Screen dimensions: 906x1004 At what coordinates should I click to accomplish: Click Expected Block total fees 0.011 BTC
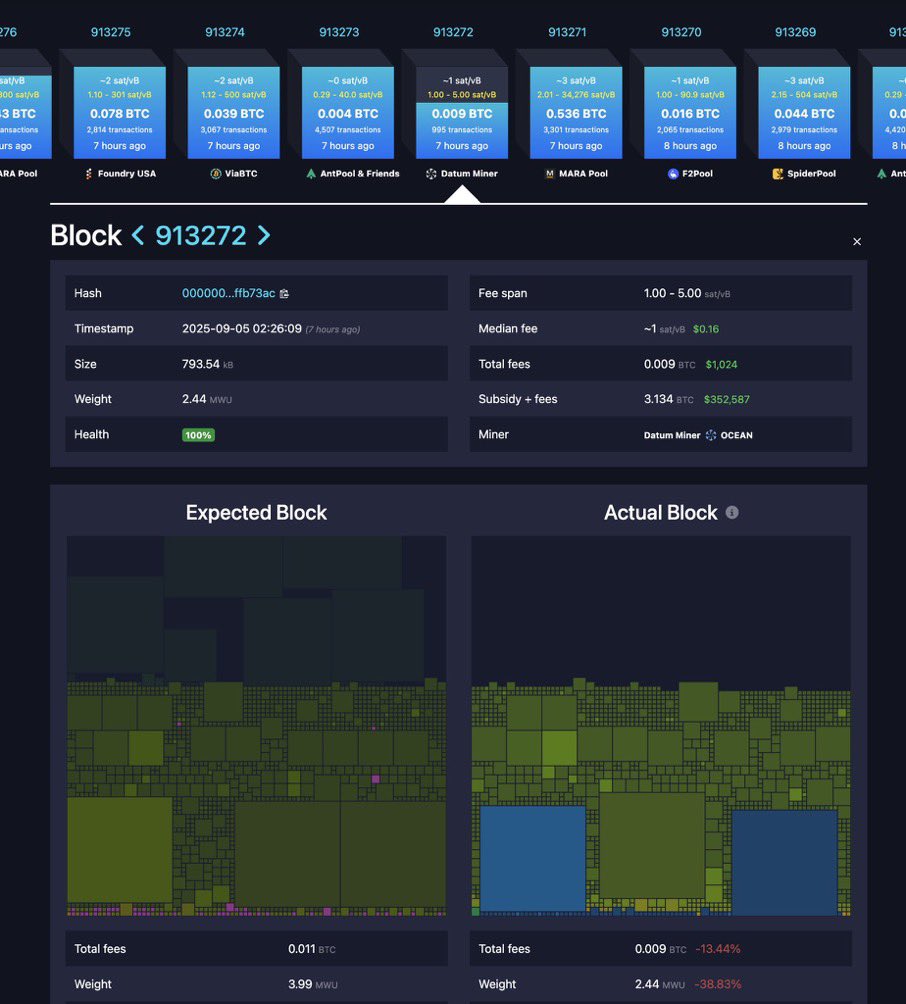coord(311,949)
